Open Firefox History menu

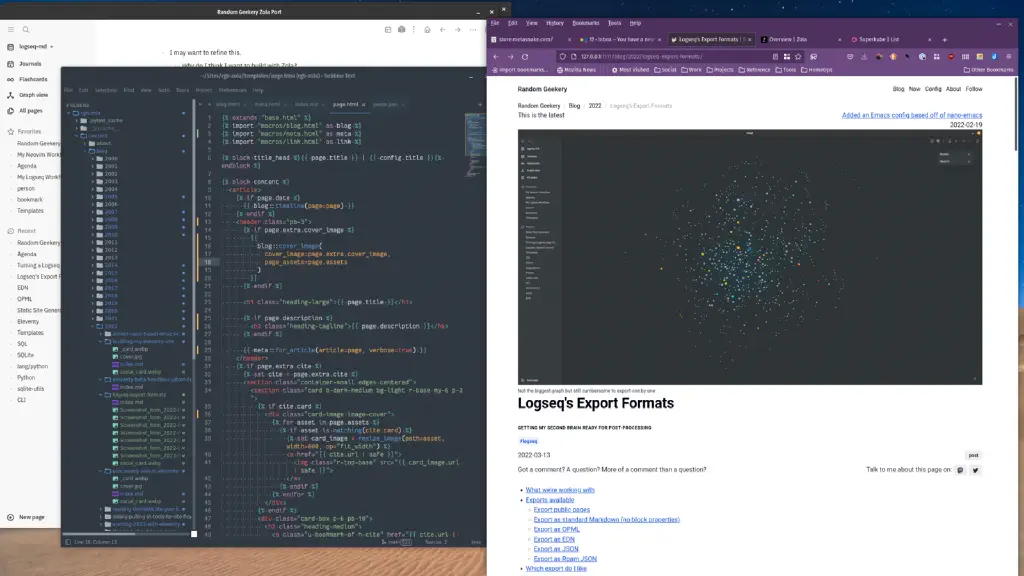(554, 23)
